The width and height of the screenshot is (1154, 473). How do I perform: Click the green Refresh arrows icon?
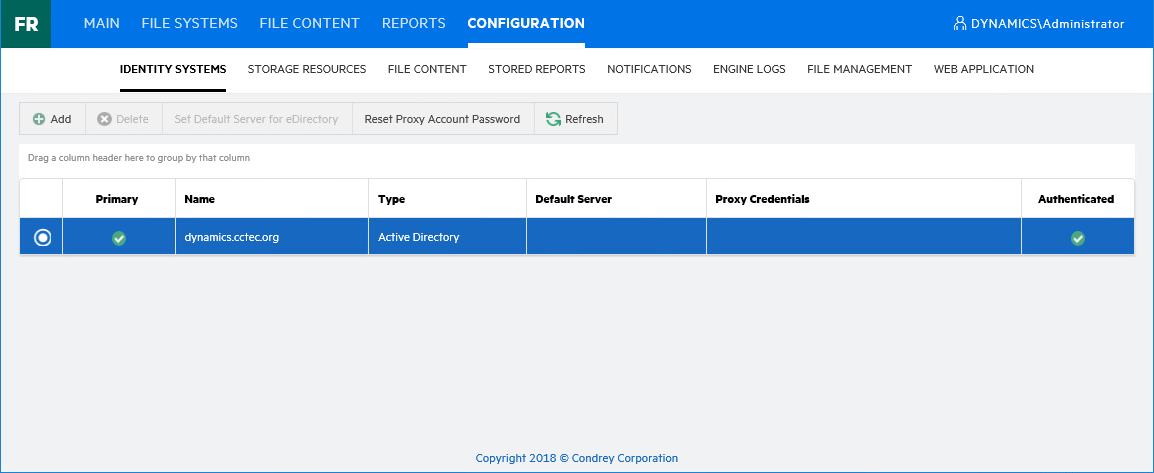tap(553, 119)
